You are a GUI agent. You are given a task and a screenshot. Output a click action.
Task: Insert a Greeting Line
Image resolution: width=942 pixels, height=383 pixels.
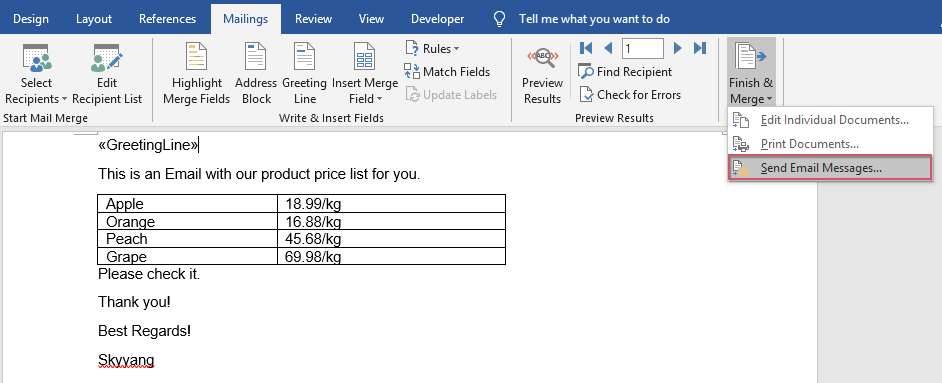[304, 74]
